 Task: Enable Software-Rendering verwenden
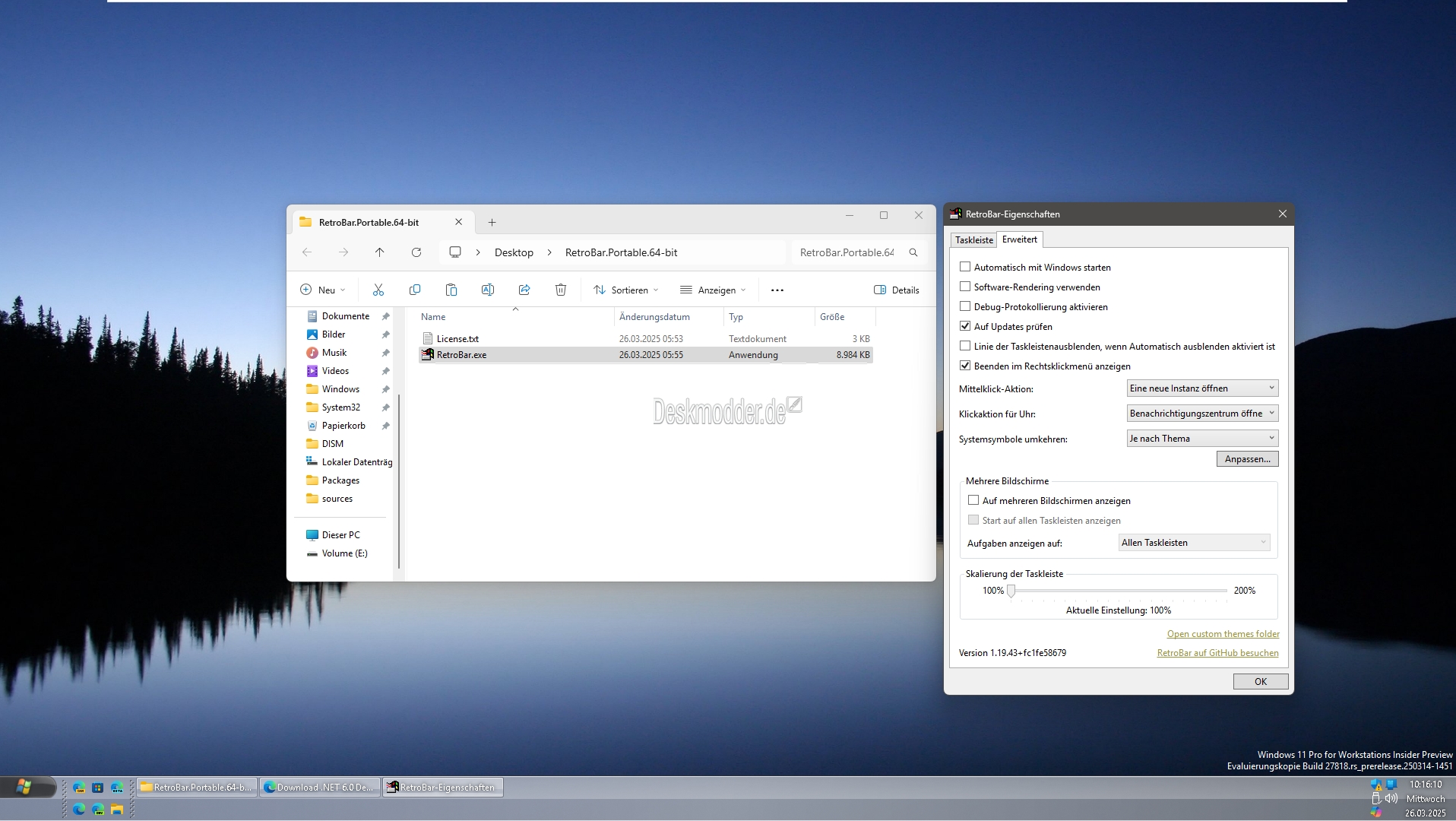point(965,287)
